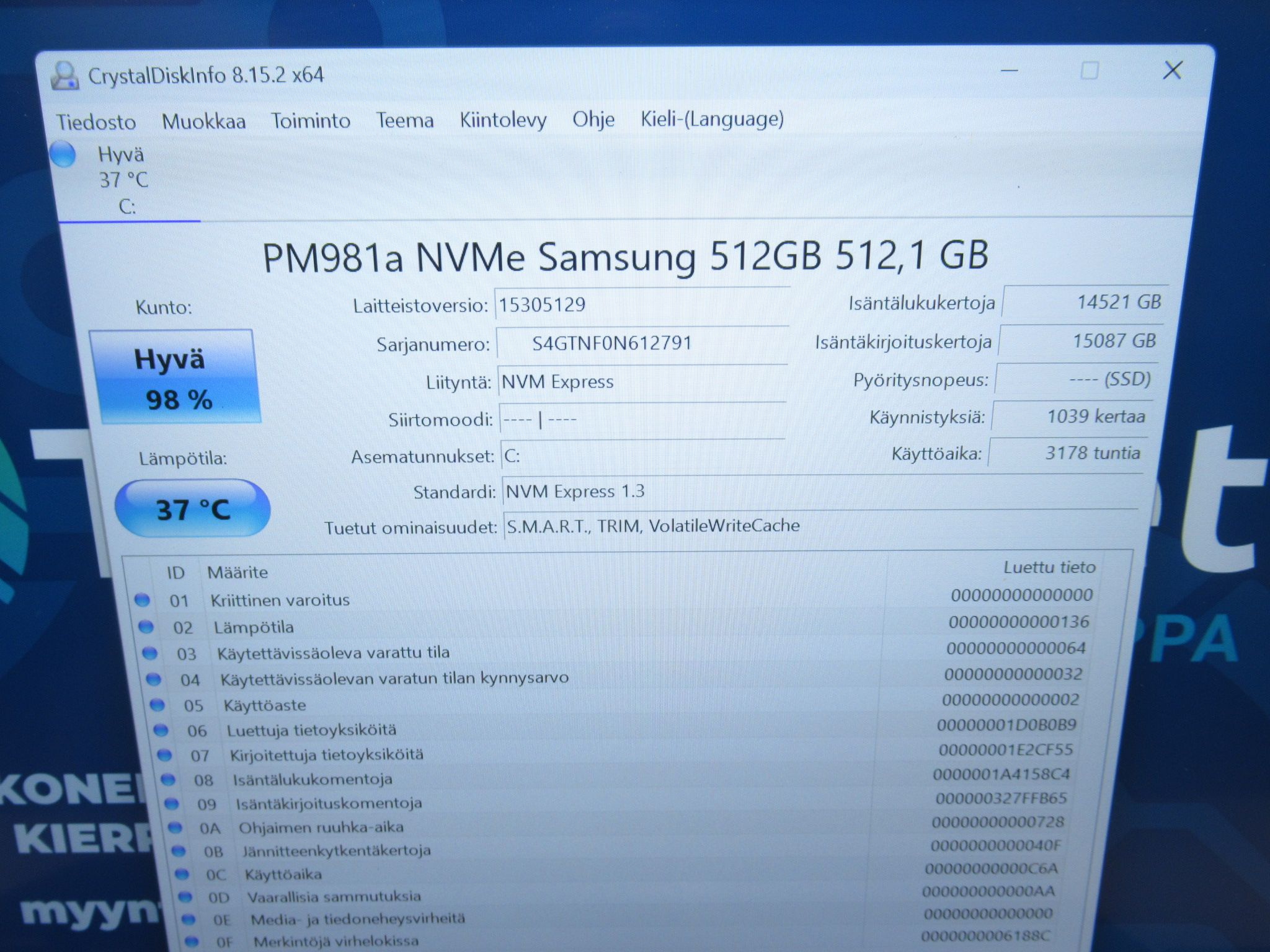1270x952 pixels.
Task: Open the Toiminto menu
Action: tap(311, 120)
